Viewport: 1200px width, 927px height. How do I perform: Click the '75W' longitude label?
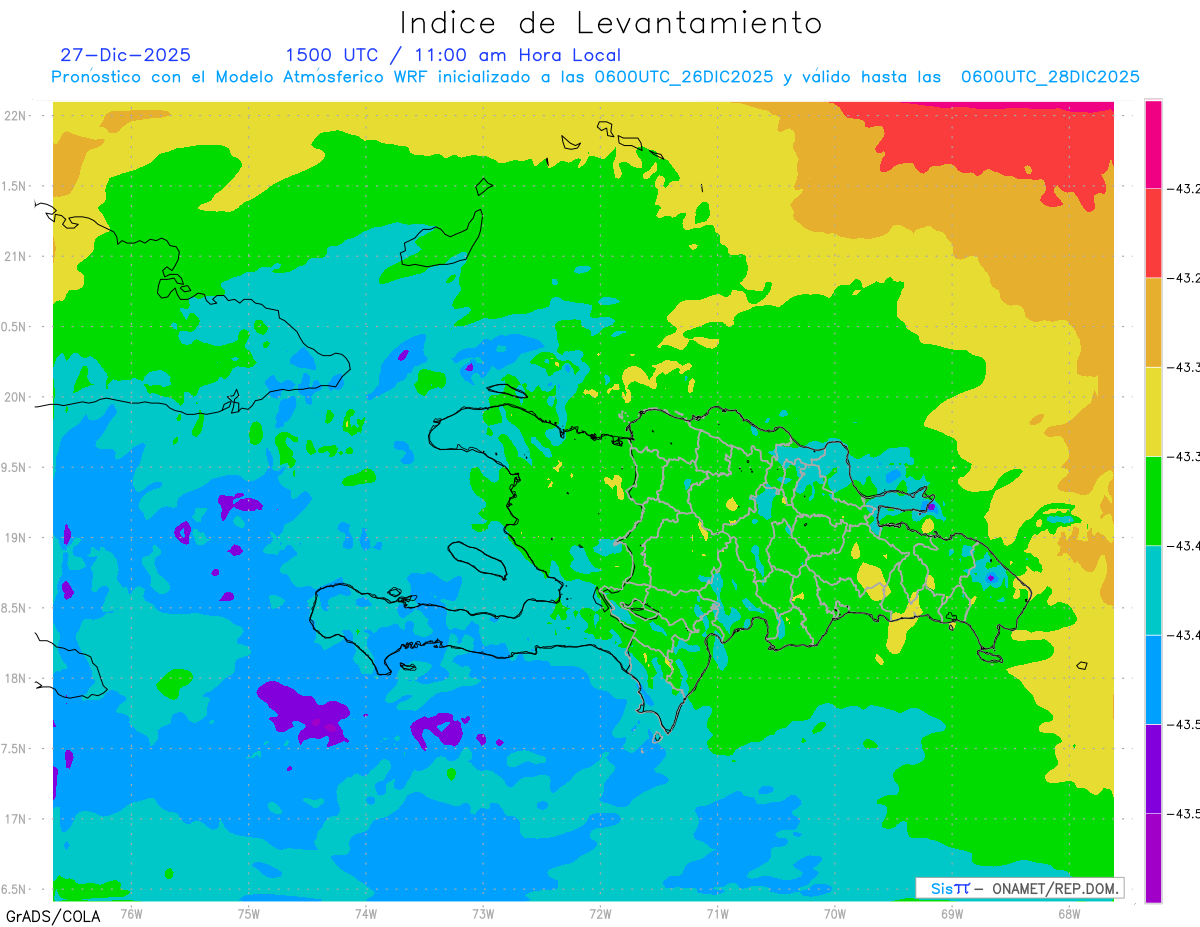[x=249, y=913]
